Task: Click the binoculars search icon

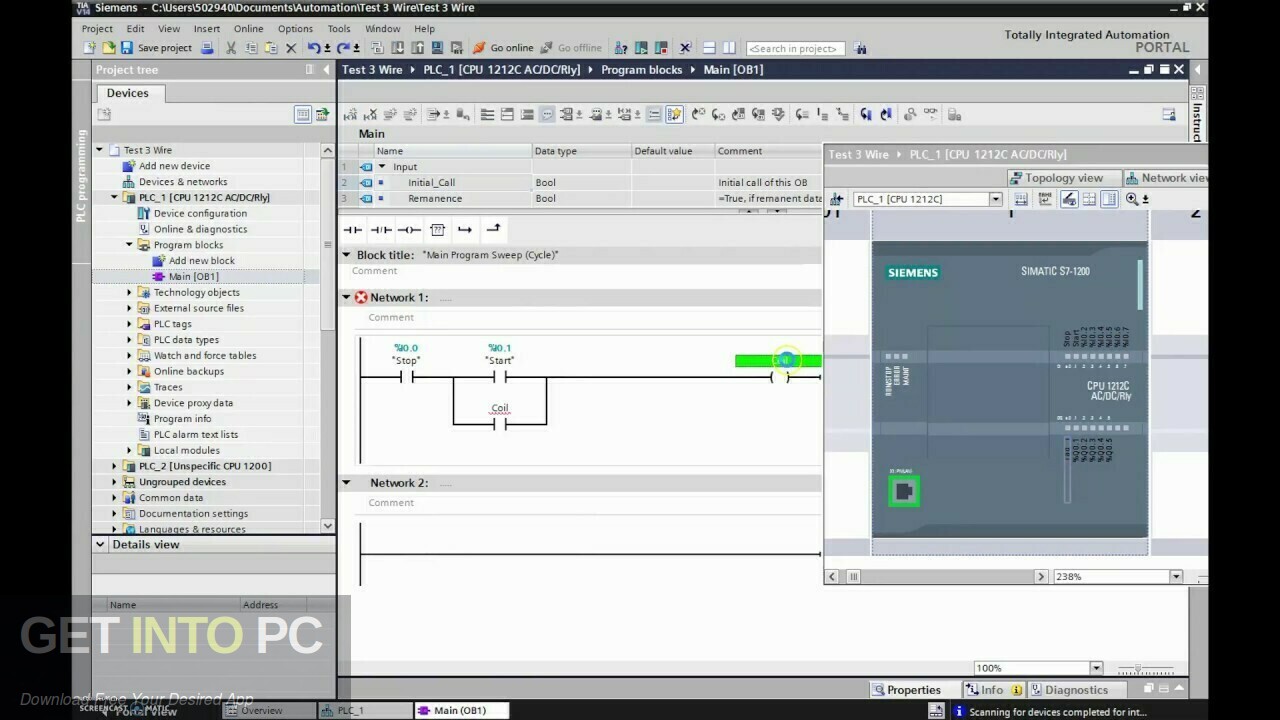Action: tap(860, 48)
